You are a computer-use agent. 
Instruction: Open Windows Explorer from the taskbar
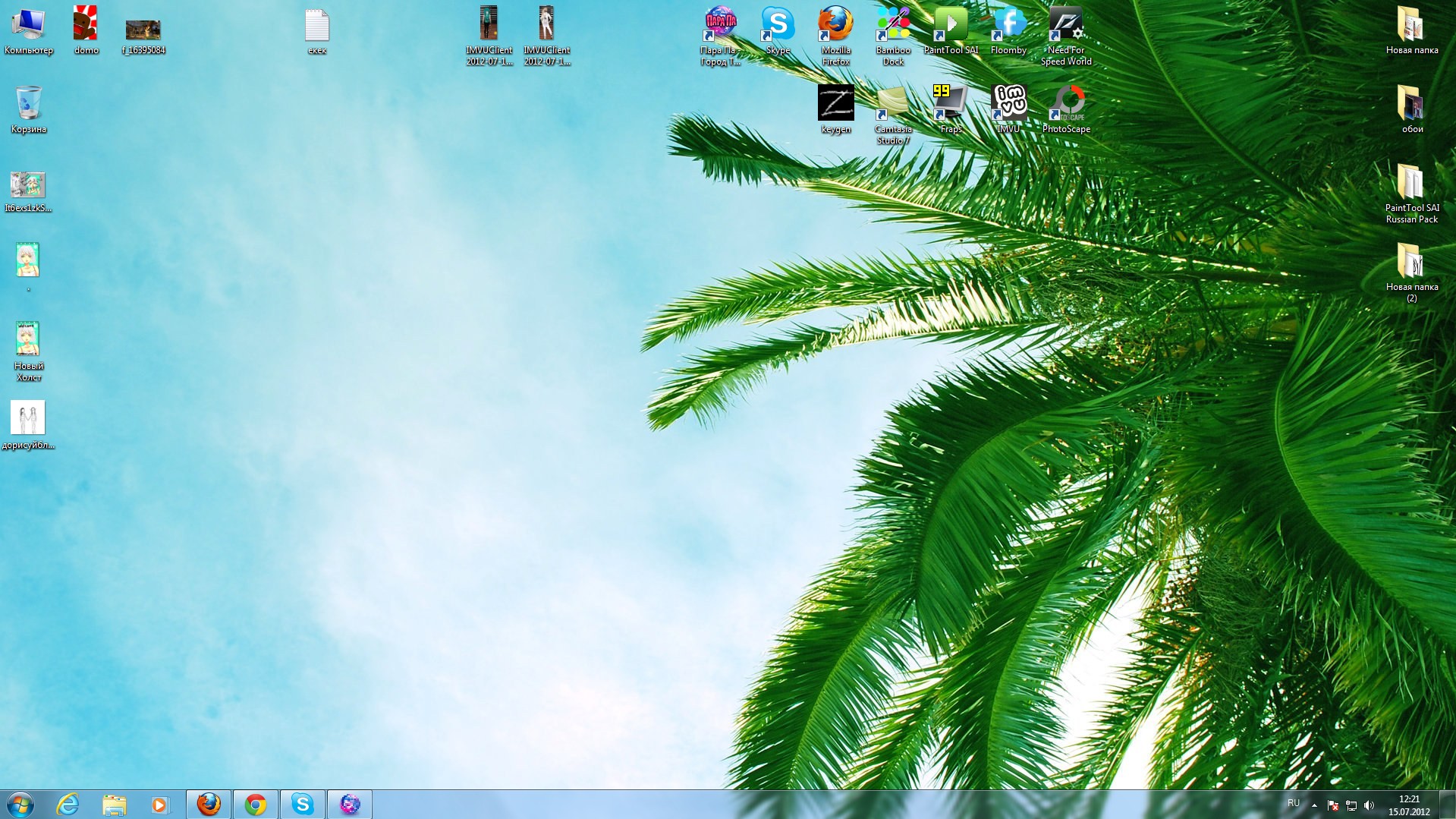pos(114,805)
